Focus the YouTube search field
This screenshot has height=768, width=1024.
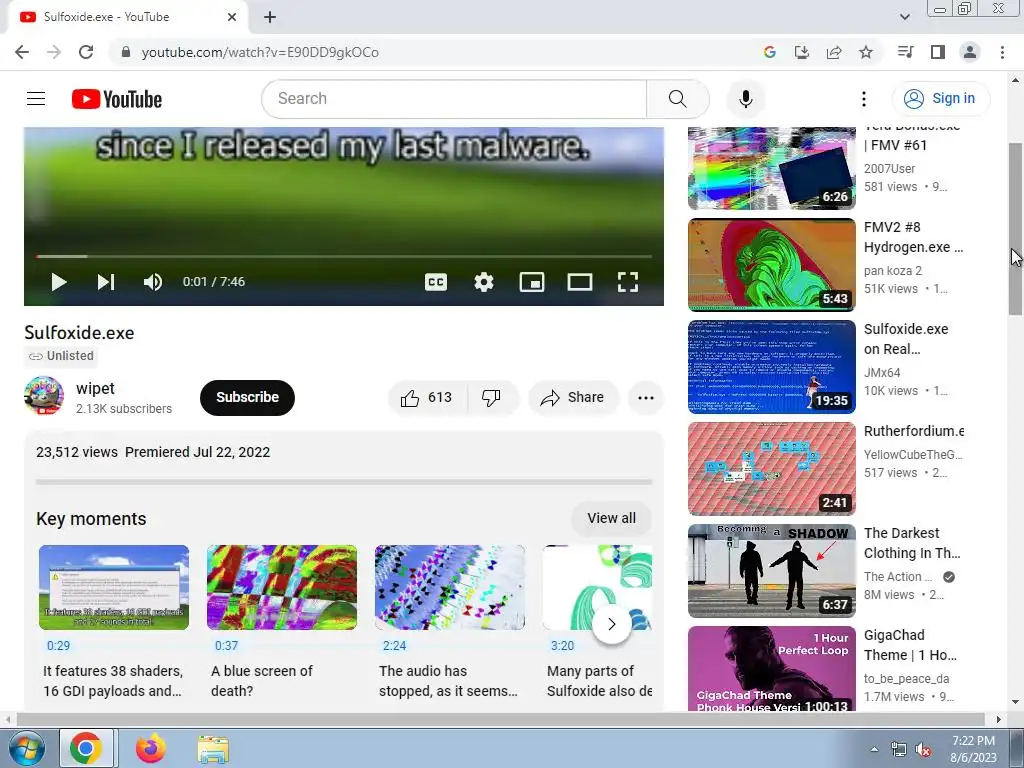click(x=454, y=99)
